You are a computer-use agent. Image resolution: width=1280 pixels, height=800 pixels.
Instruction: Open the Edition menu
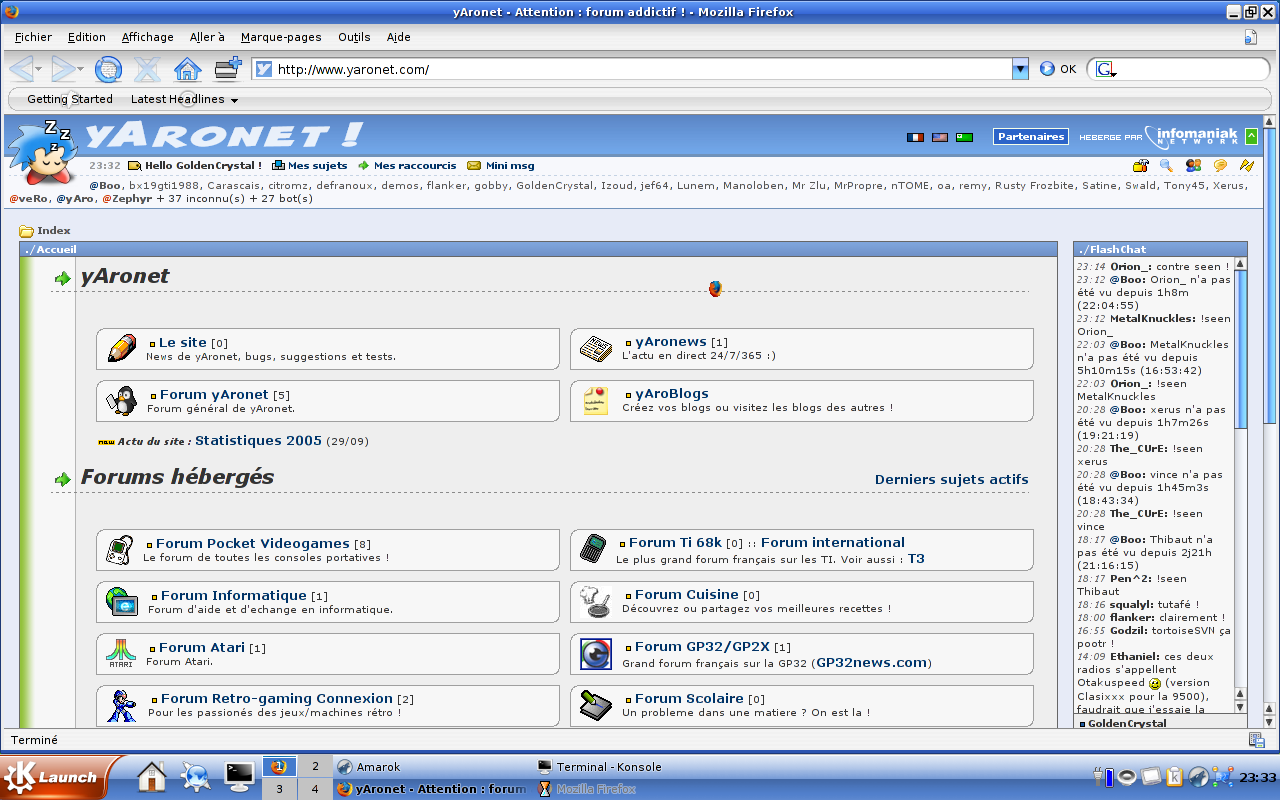87,37
